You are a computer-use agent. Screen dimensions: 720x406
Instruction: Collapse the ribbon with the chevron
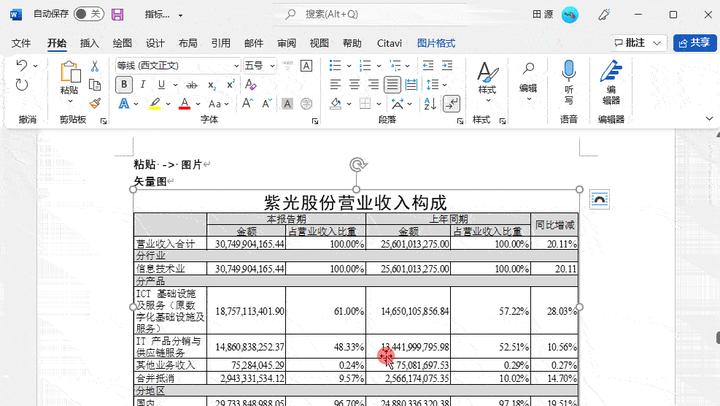pos(709,118)
